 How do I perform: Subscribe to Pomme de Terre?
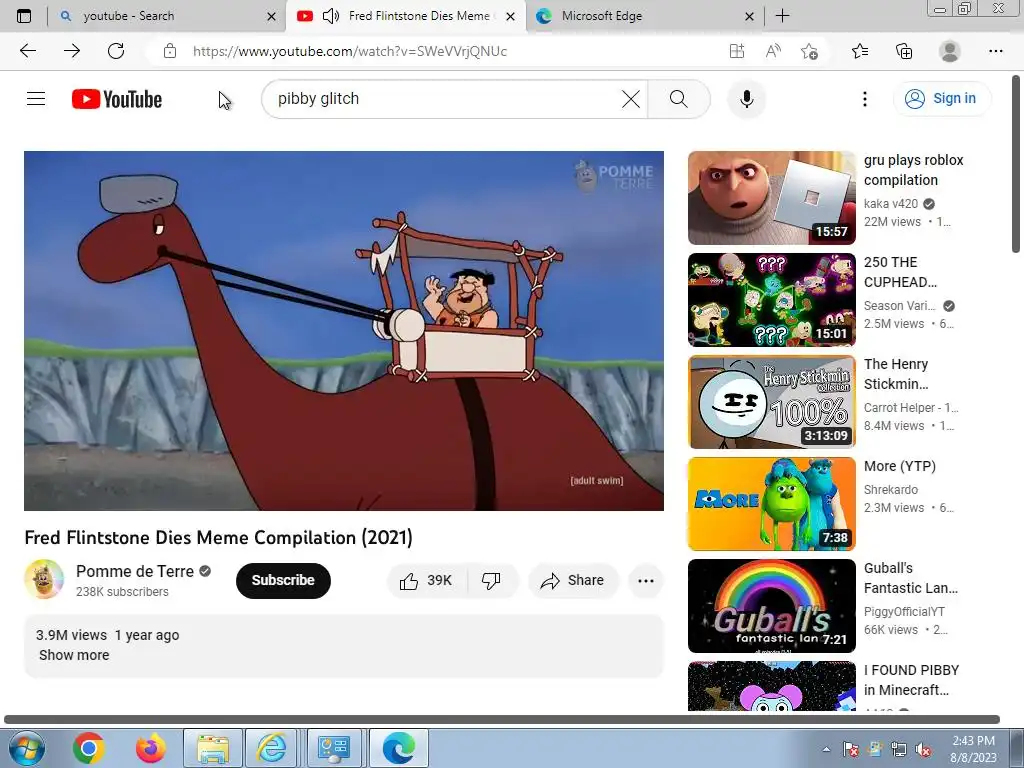point(283,581)
